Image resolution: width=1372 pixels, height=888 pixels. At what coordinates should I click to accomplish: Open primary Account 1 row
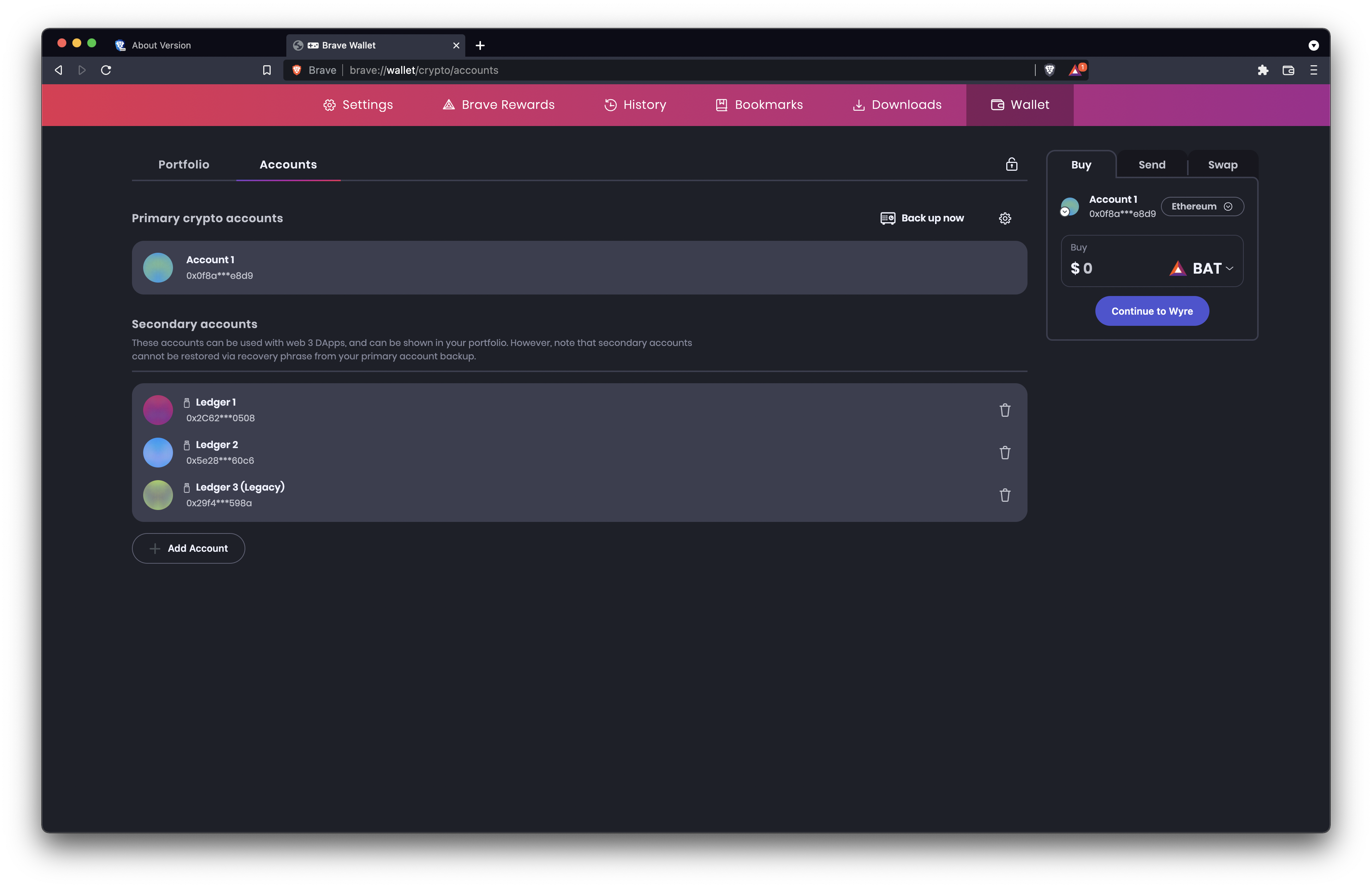coord(579,268)
